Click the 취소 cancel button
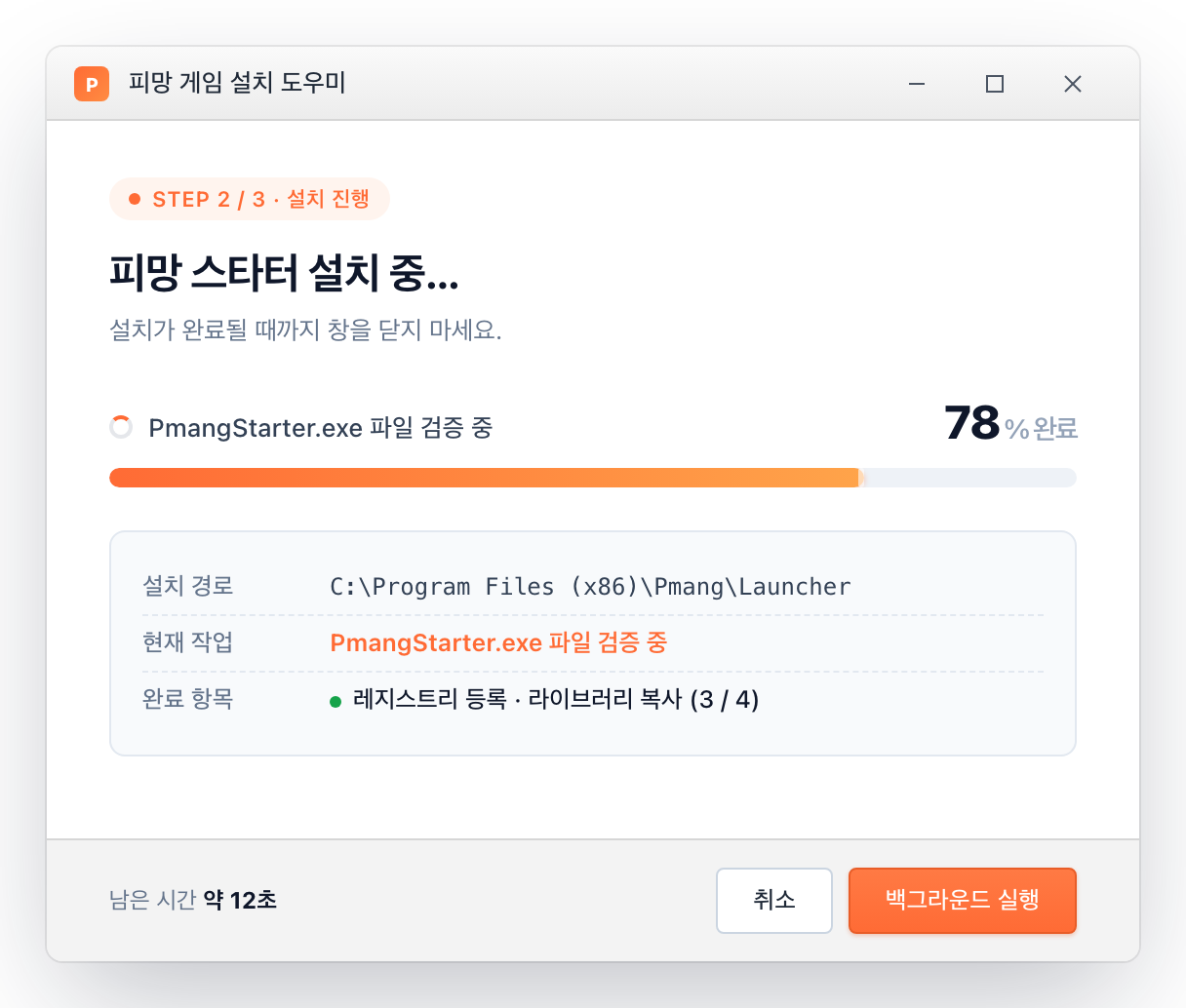 pyautogui.click(x=774, y=901)
